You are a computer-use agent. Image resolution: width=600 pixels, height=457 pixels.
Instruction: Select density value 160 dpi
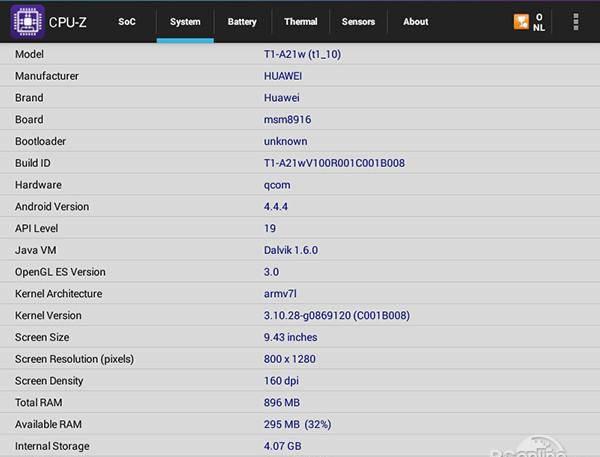pos(281,381)
